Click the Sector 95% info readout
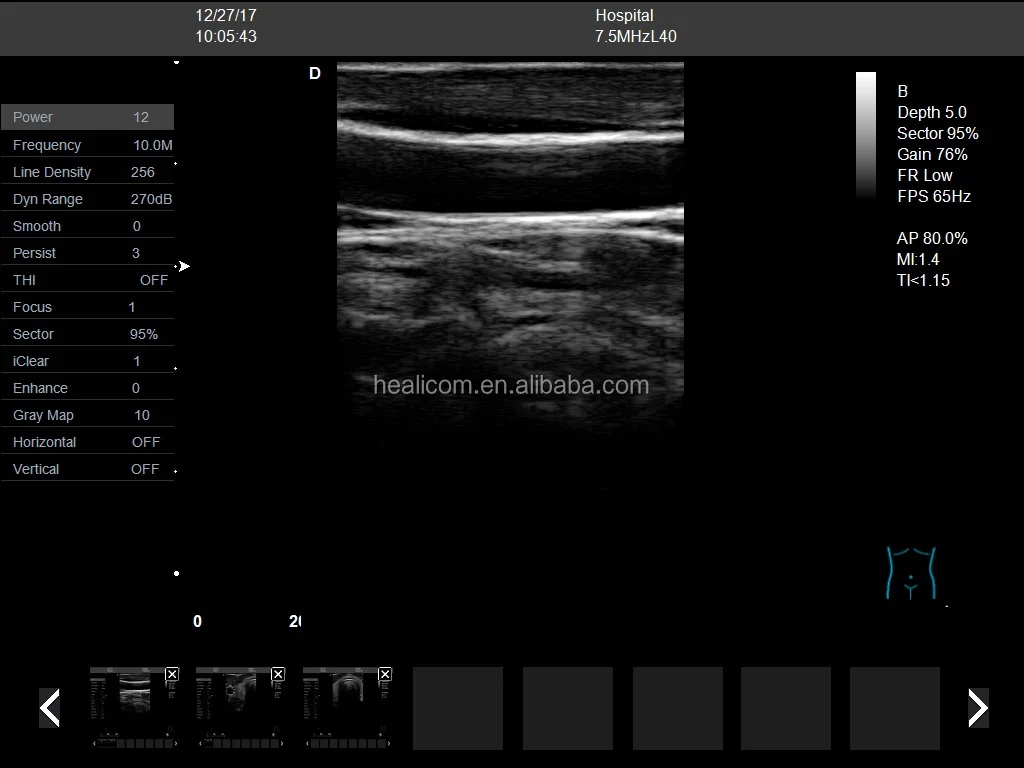Screen dimensions: 1024x768 click(x=938, y=133)
